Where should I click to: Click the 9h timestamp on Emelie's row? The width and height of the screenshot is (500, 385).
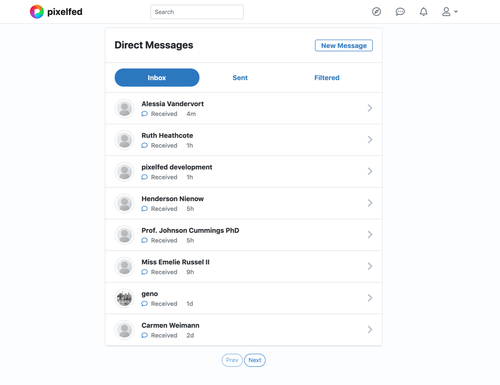coord(190,272)
